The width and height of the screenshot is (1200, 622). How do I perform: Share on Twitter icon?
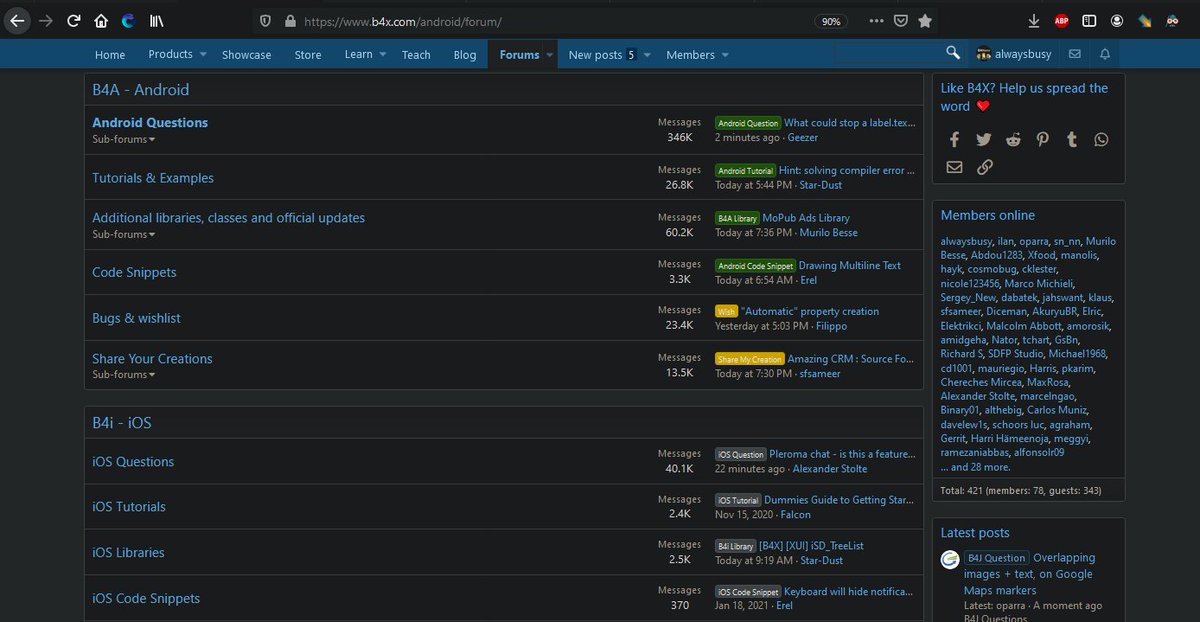984,140
